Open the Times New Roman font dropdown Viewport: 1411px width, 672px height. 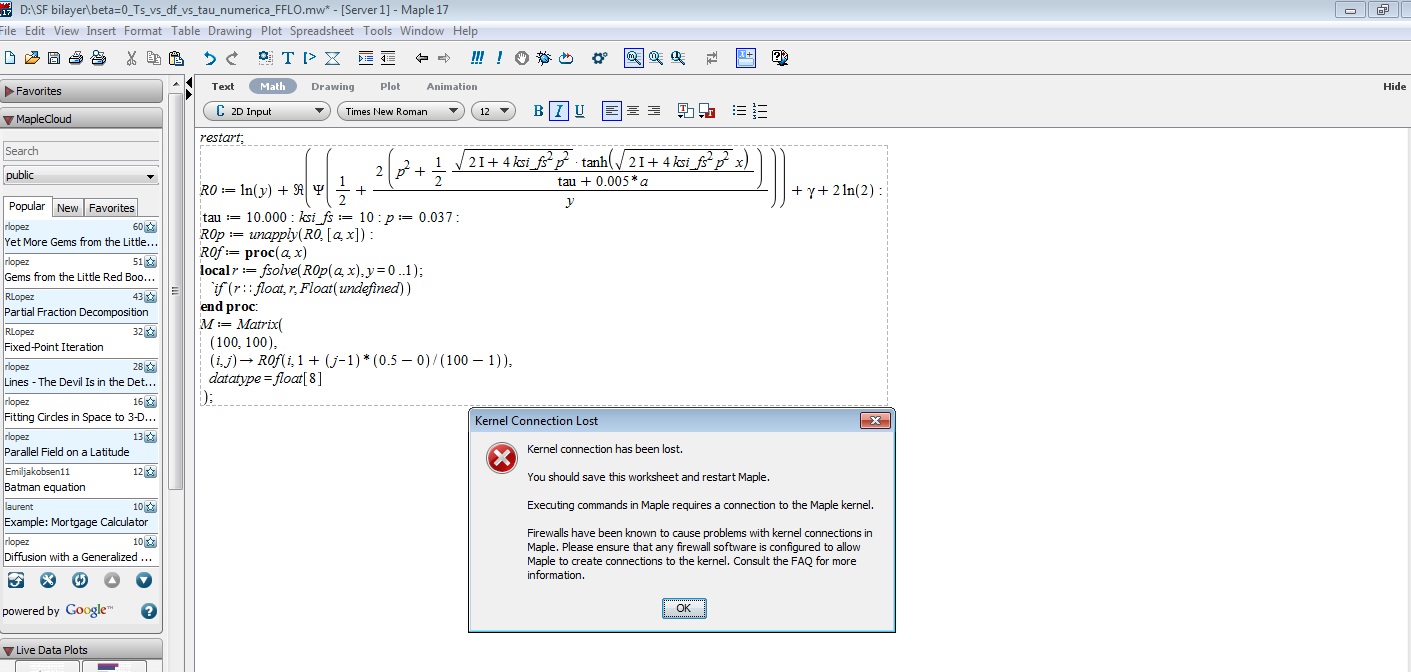tap(400, 111)
